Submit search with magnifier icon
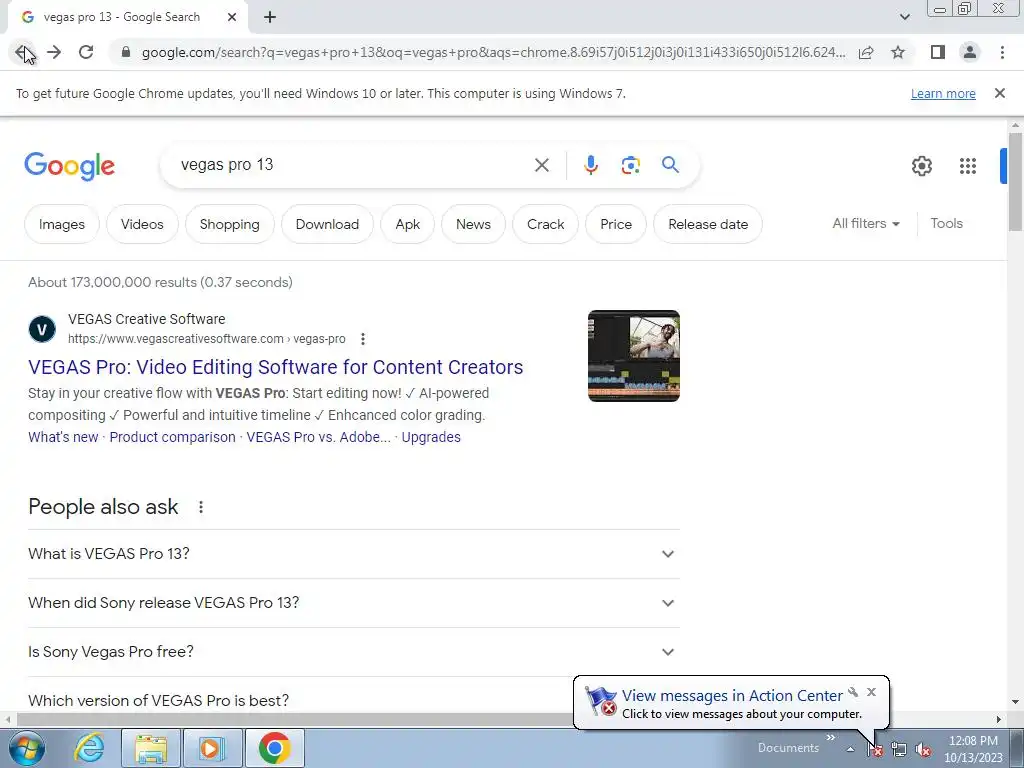The width and height of the screenshot is (1024, 768). point(670,165)
